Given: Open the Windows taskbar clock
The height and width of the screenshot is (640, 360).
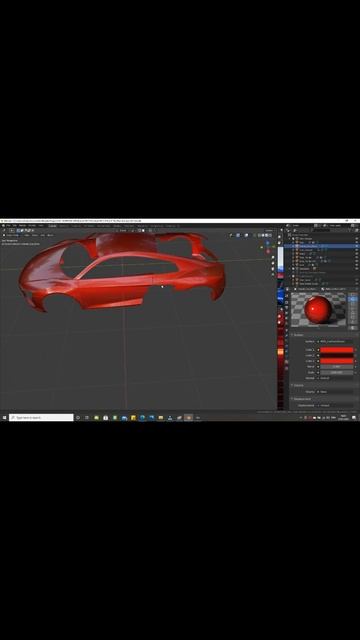Looking at the screenshot, I should [343, 417].
